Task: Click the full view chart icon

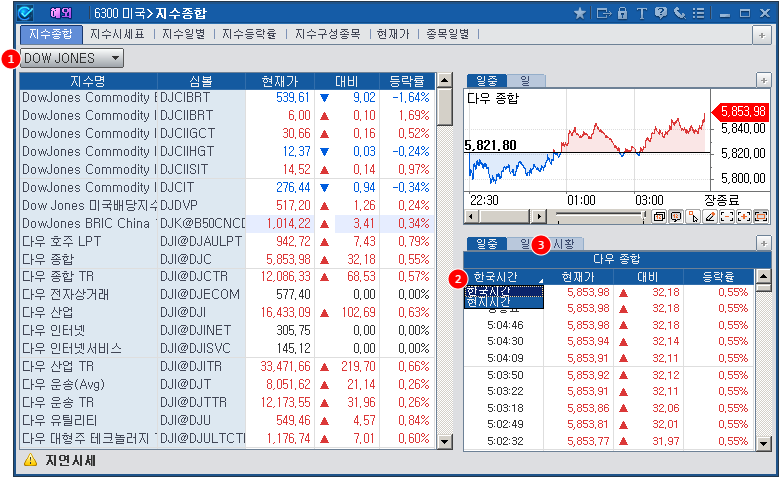Action: 761,217
